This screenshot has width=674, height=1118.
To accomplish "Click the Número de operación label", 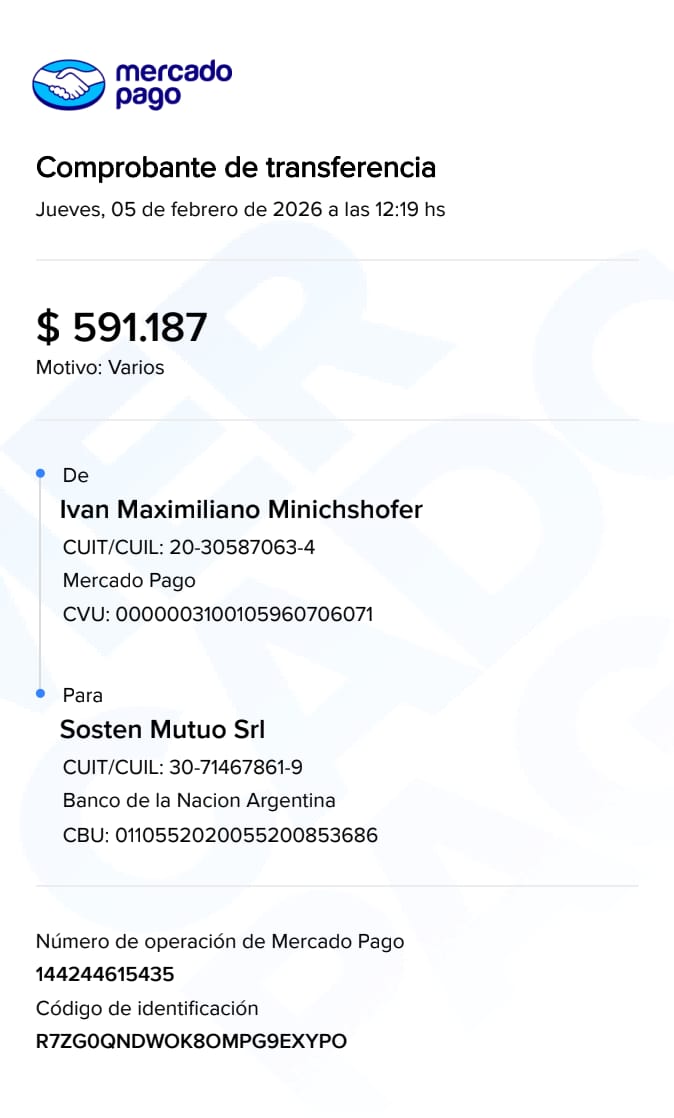I will [220, 941].
